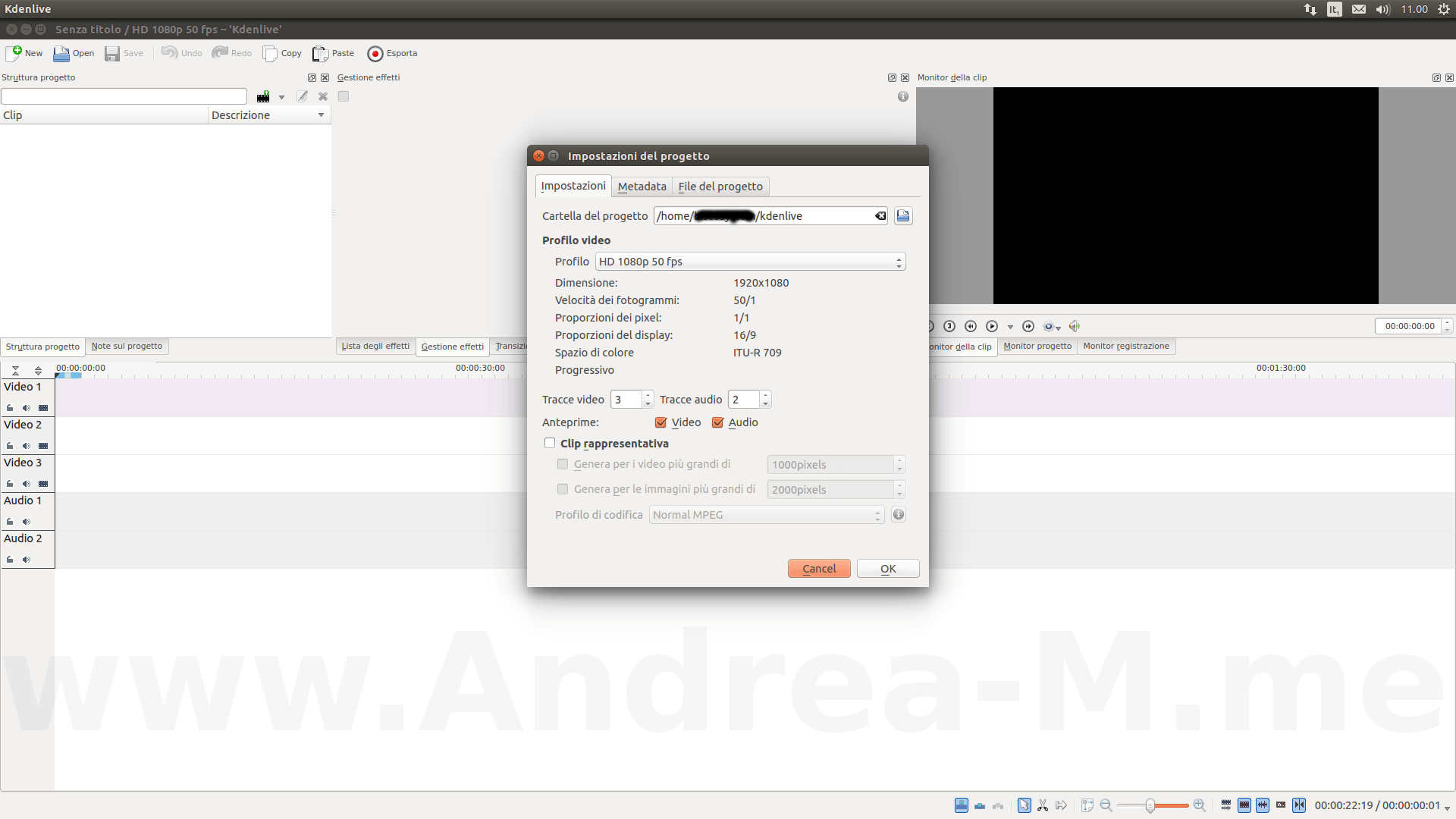Toggle show video thumbnails in status bar
The width and height of the screenshot is (1456, 819).
[1244, 805]
